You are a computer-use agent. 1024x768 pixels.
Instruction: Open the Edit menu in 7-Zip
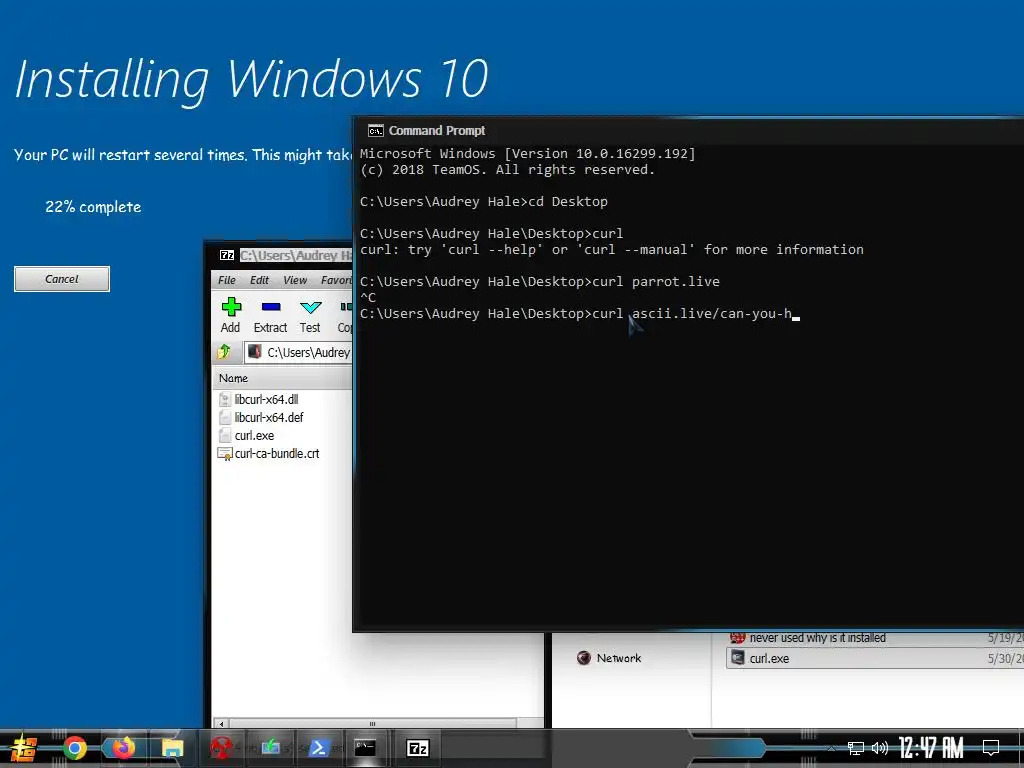click(x=259, y=280)
